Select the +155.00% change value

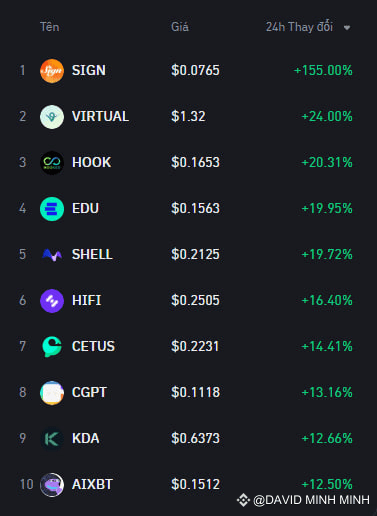[323, 70]
